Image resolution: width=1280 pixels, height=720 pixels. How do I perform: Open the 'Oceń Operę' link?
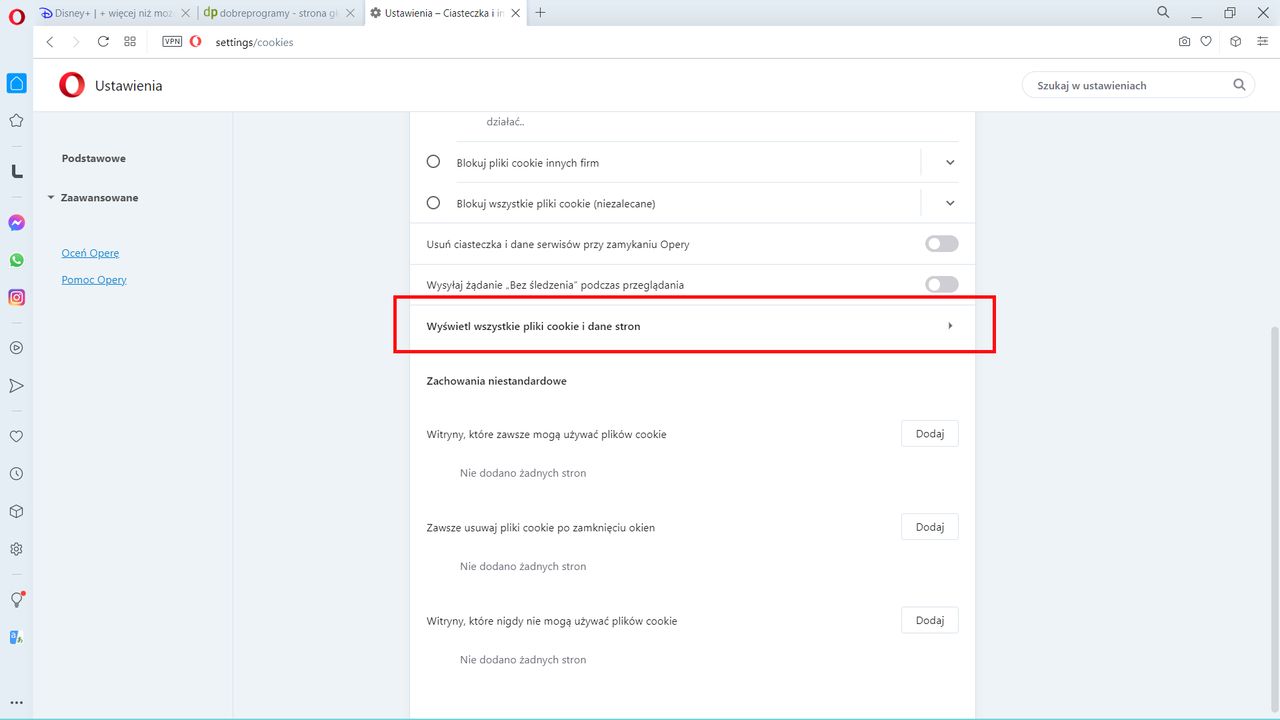tap(90, 253)
